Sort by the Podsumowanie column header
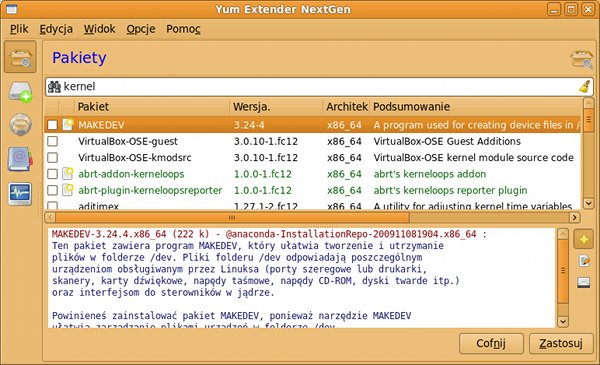Viewport: 600px width, 365px height. point(476,107)
